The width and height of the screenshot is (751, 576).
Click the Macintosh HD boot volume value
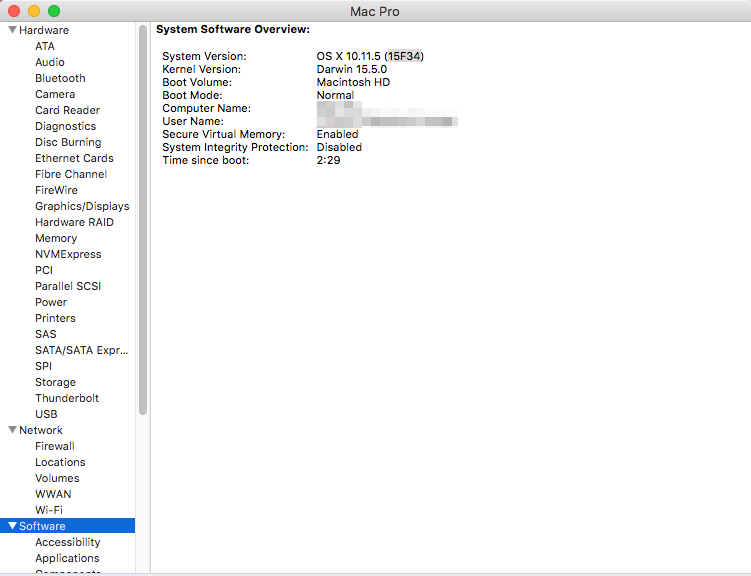coord(353,82)
